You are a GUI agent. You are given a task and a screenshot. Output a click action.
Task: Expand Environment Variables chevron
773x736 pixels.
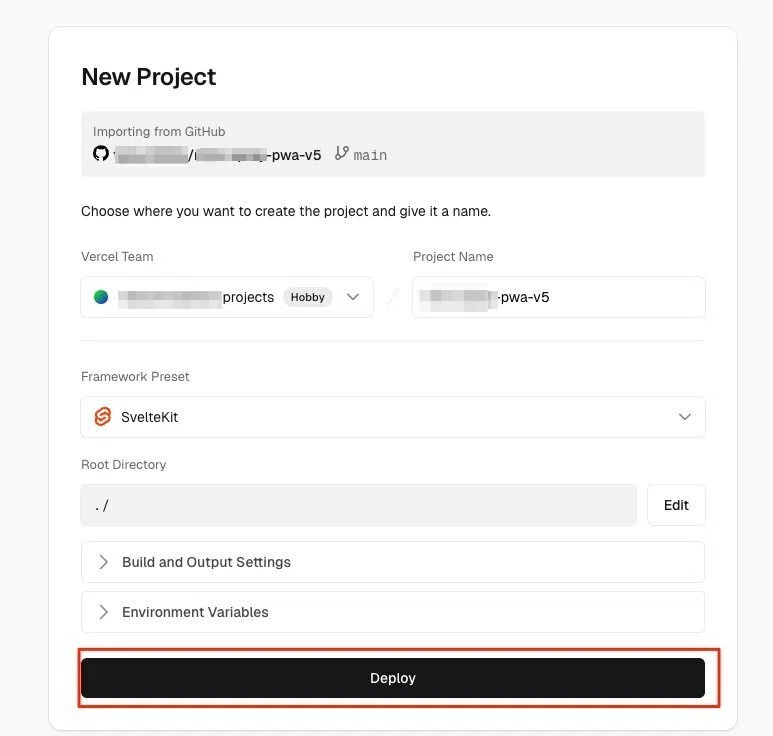pos(103,612)
